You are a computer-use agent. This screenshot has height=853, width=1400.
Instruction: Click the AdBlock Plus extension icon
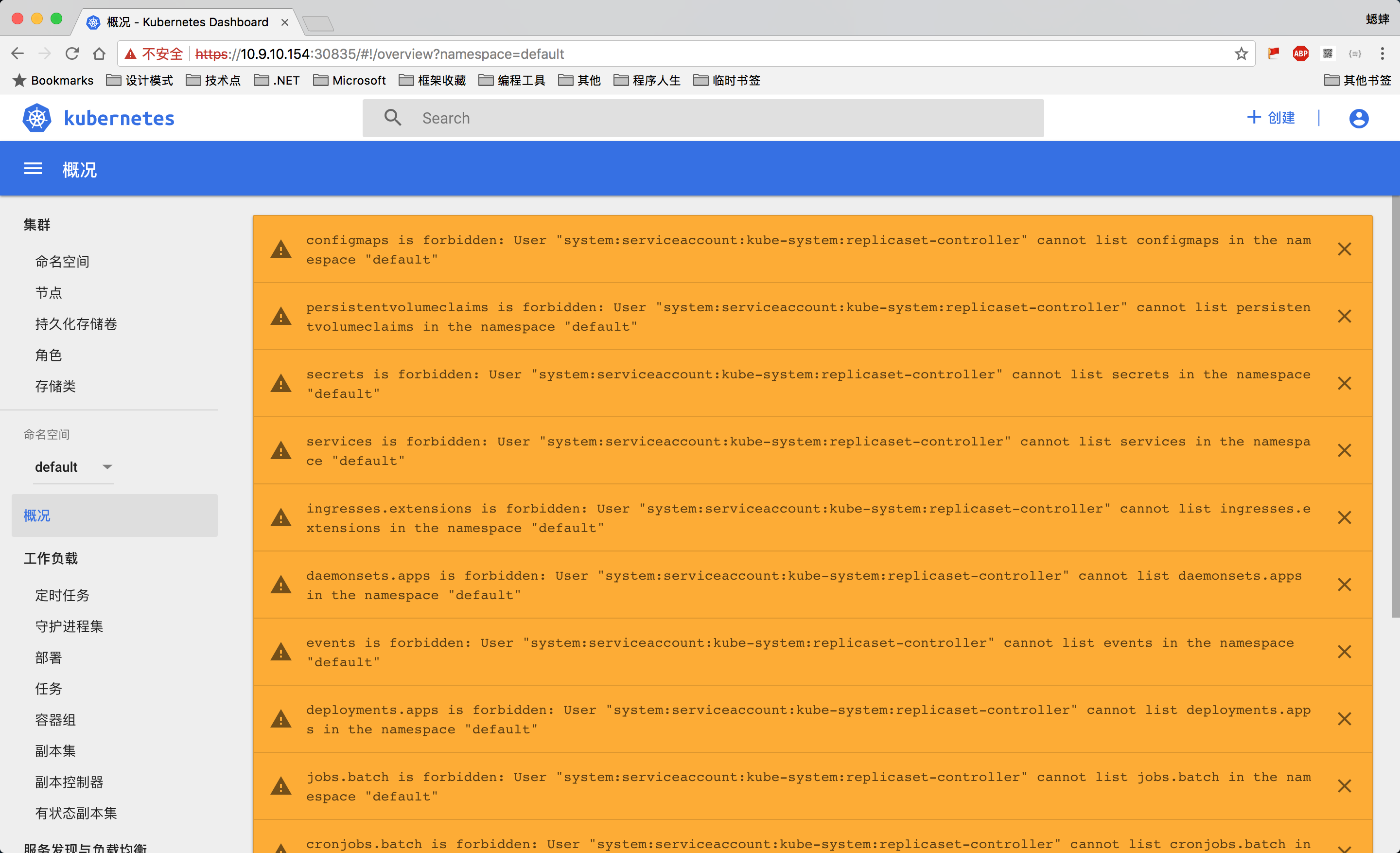[x=1300, y=54]
